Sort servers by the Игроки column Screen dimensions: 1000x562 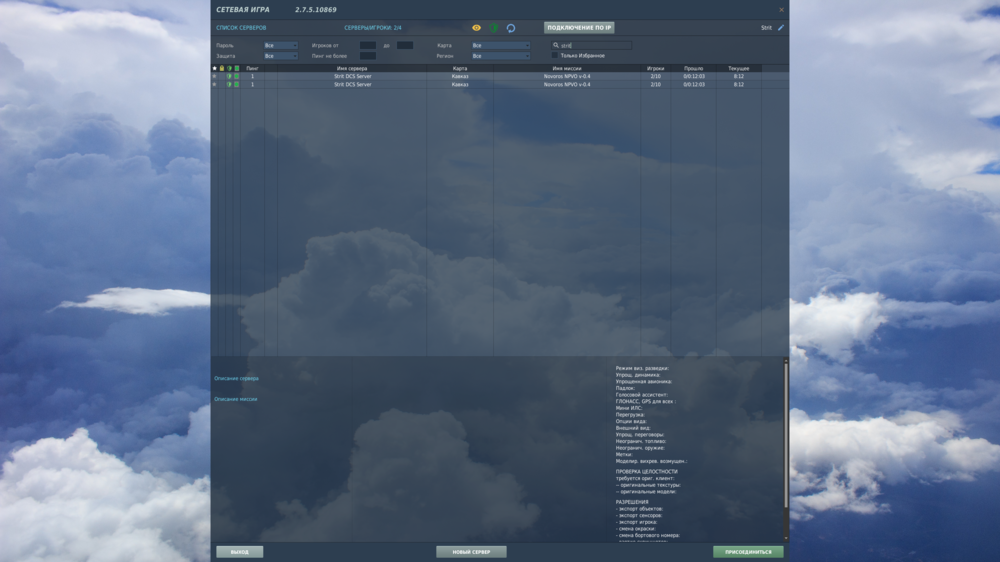tap(656, 68)
